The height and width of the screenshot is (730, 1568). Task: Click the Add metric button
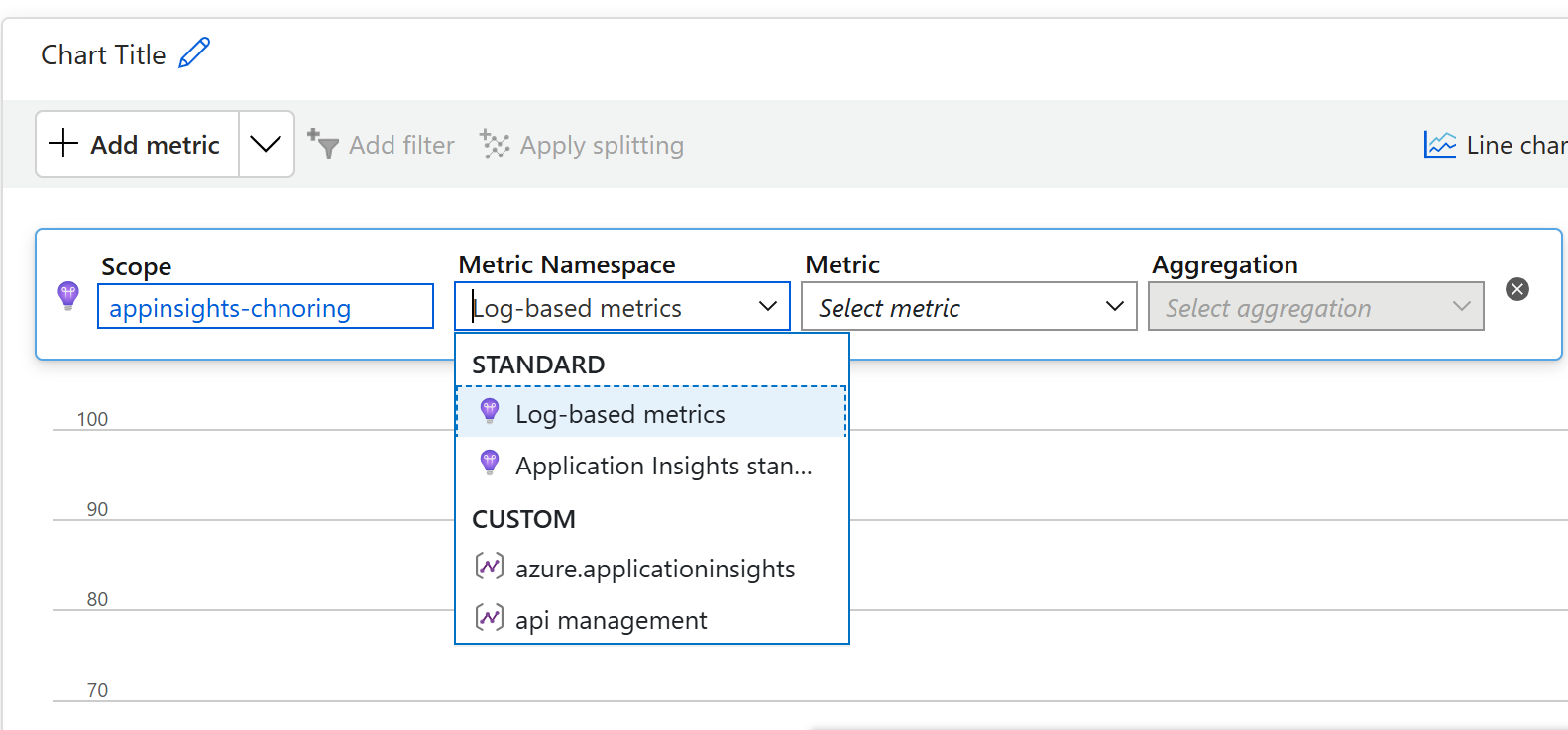137,145
